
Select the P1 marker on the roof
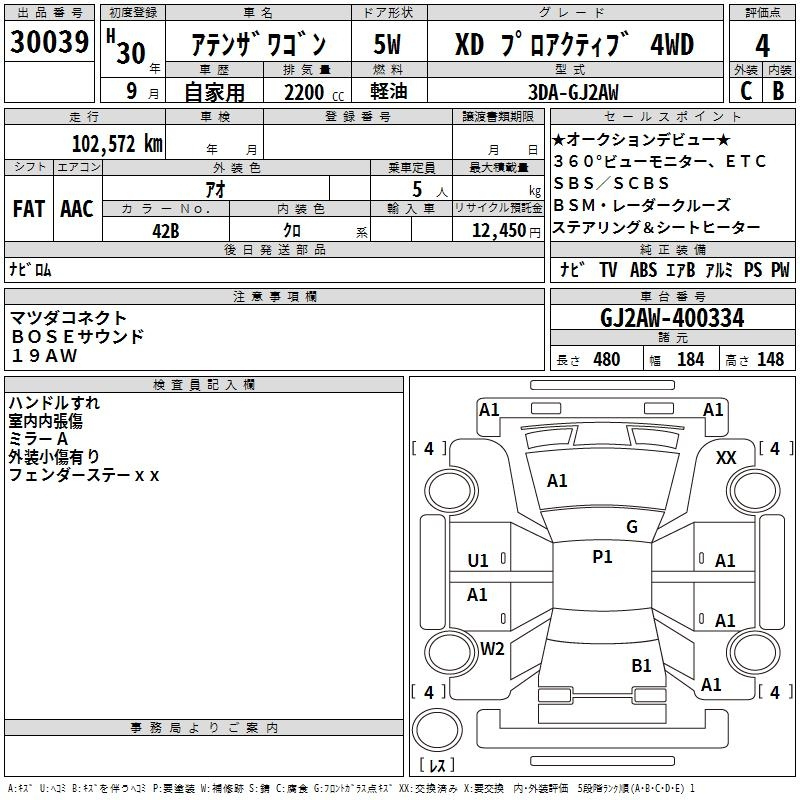[602, 557]
